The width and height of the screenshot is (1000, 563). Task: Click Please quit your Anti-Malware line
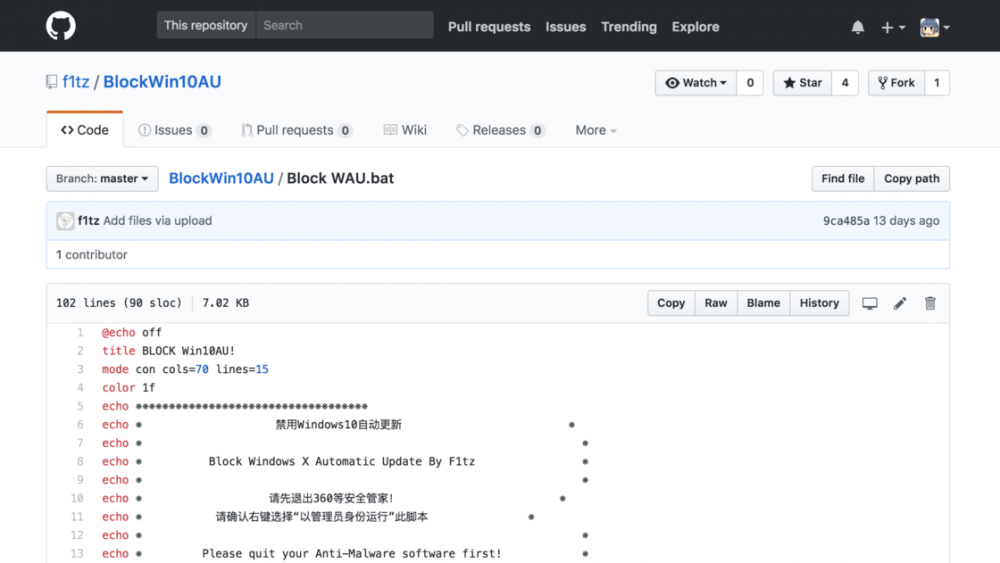(352, 553)
